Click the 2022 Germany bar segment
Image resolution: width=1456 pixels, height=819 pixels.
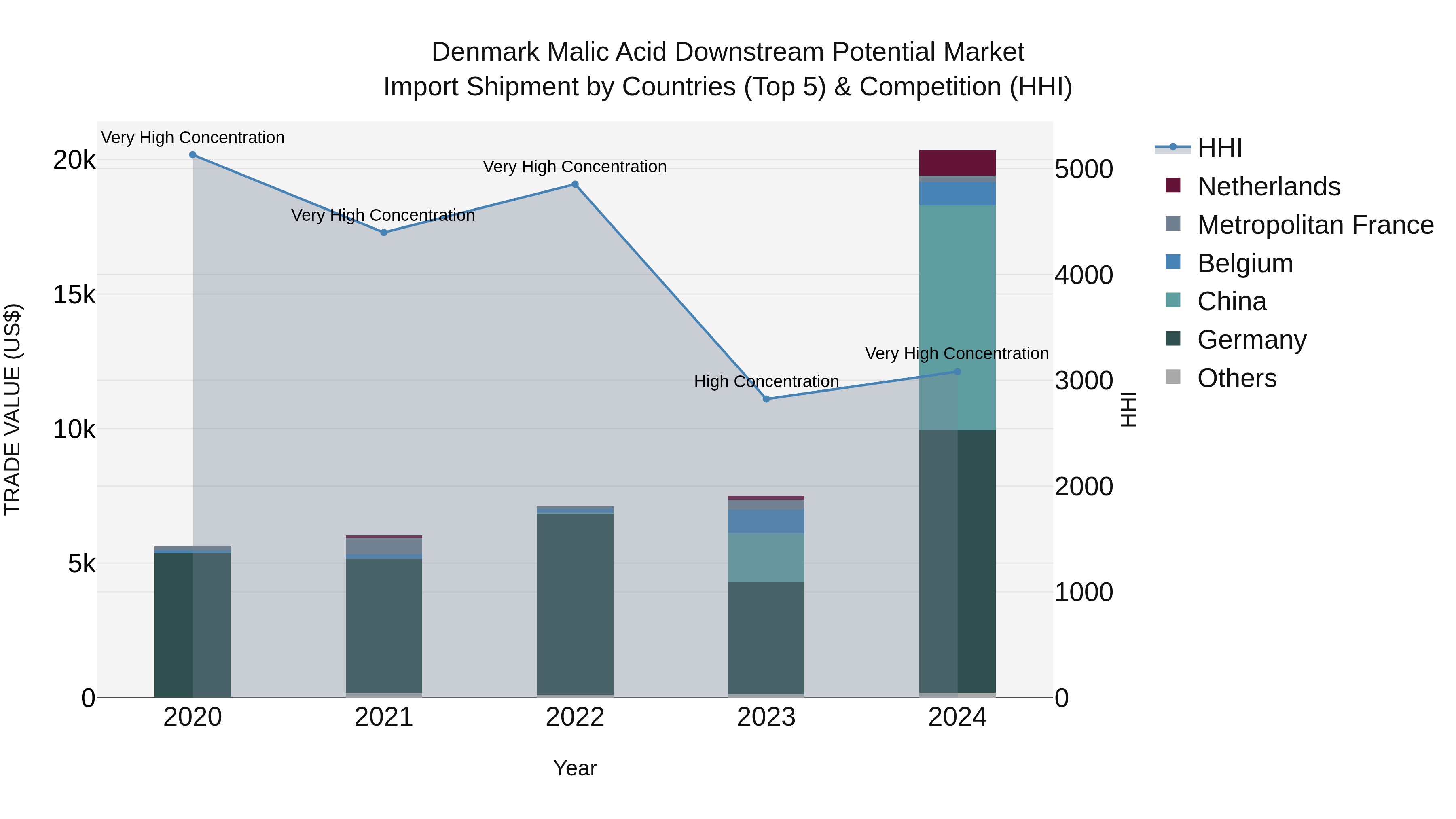(x=575, y=604)
